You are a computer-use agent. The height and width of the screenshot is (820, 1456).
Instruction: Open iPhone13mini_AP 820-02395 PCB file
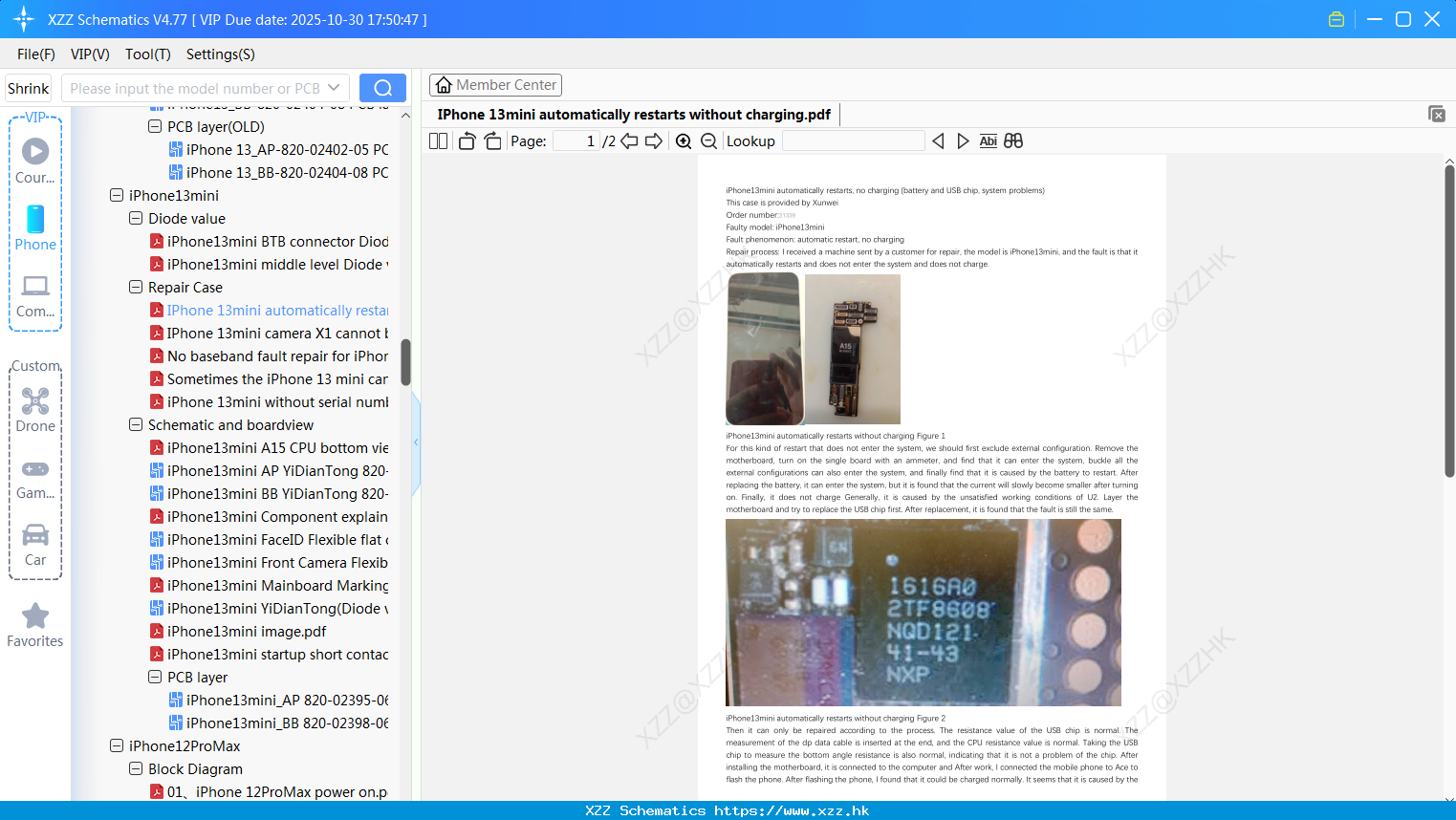pyautogui.click(x=278, y=700)
